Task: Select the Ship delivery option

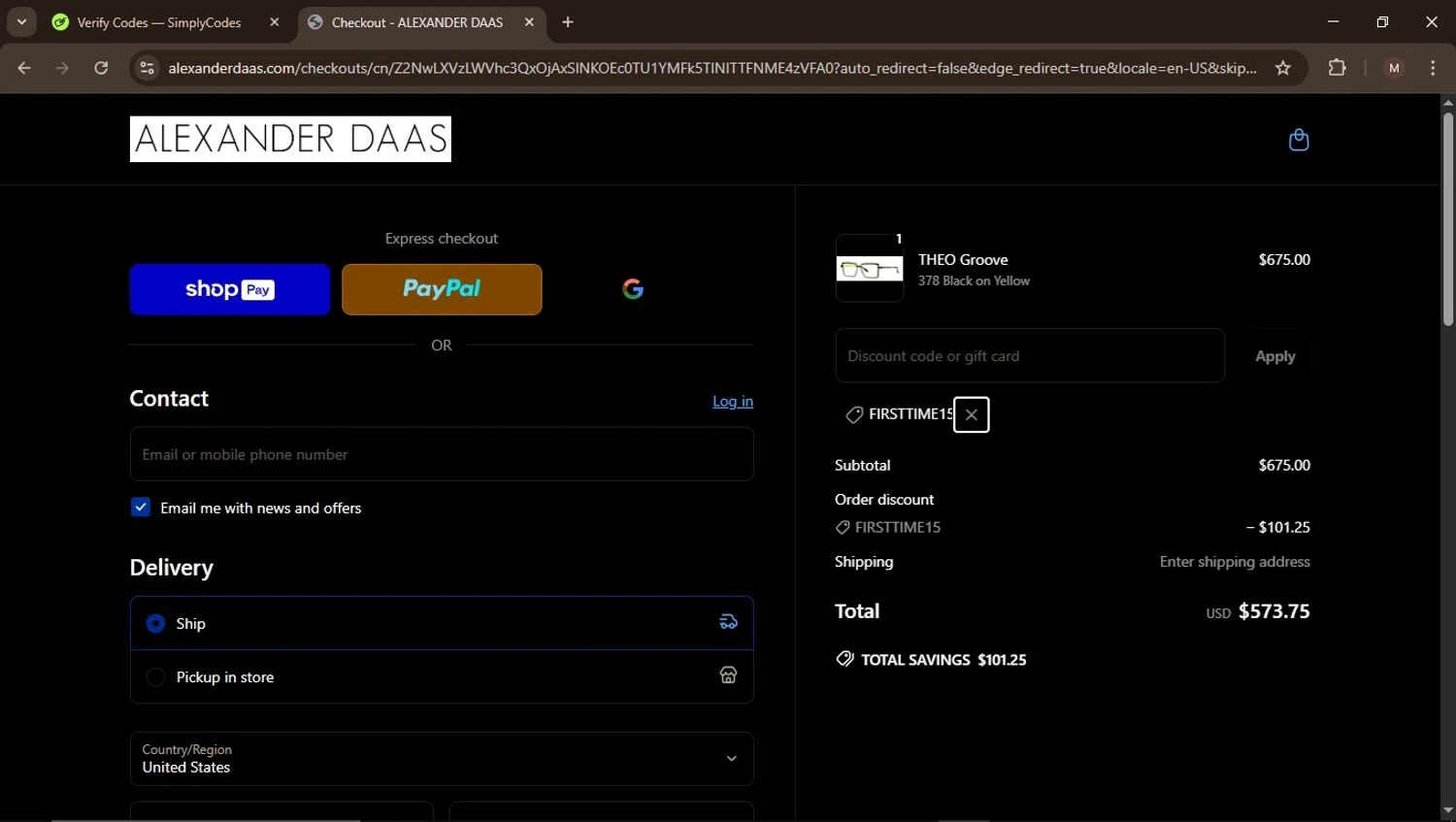Action: click(x=442, y=623)
